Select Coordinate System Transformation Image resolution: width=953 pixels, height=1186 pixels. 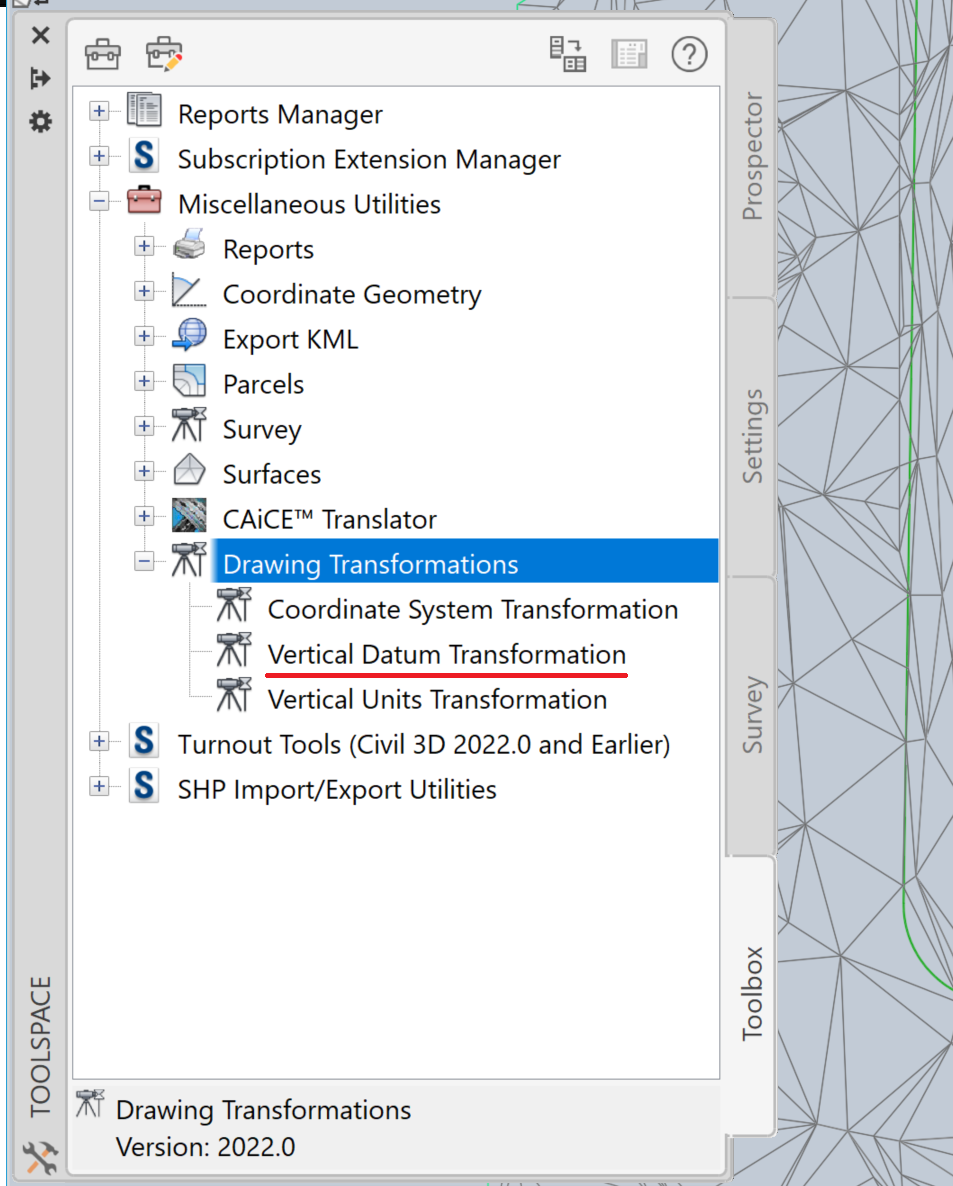473,609
